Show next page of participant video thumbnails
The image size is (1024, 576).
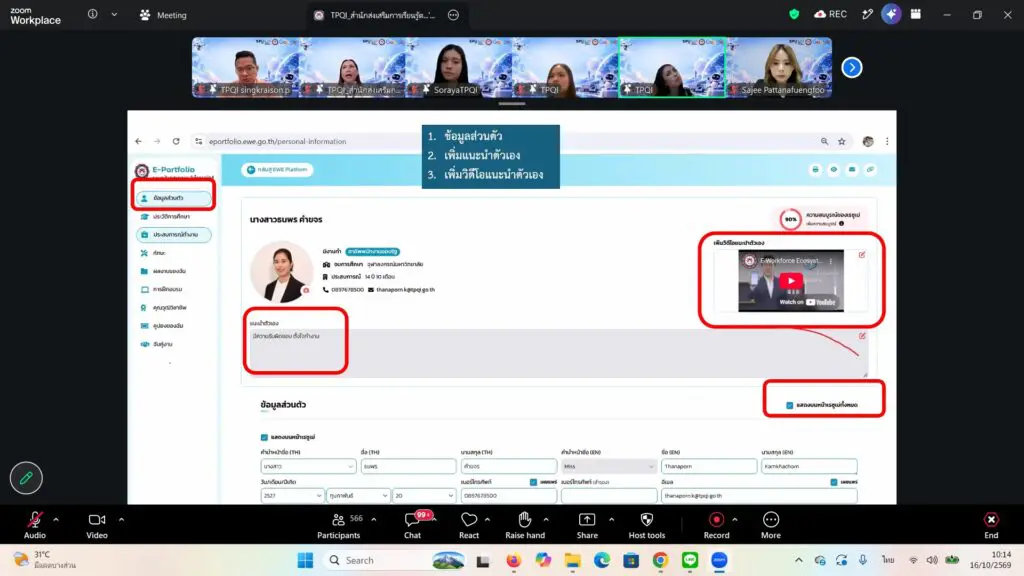pyautogui.click(x=852, y=67)
